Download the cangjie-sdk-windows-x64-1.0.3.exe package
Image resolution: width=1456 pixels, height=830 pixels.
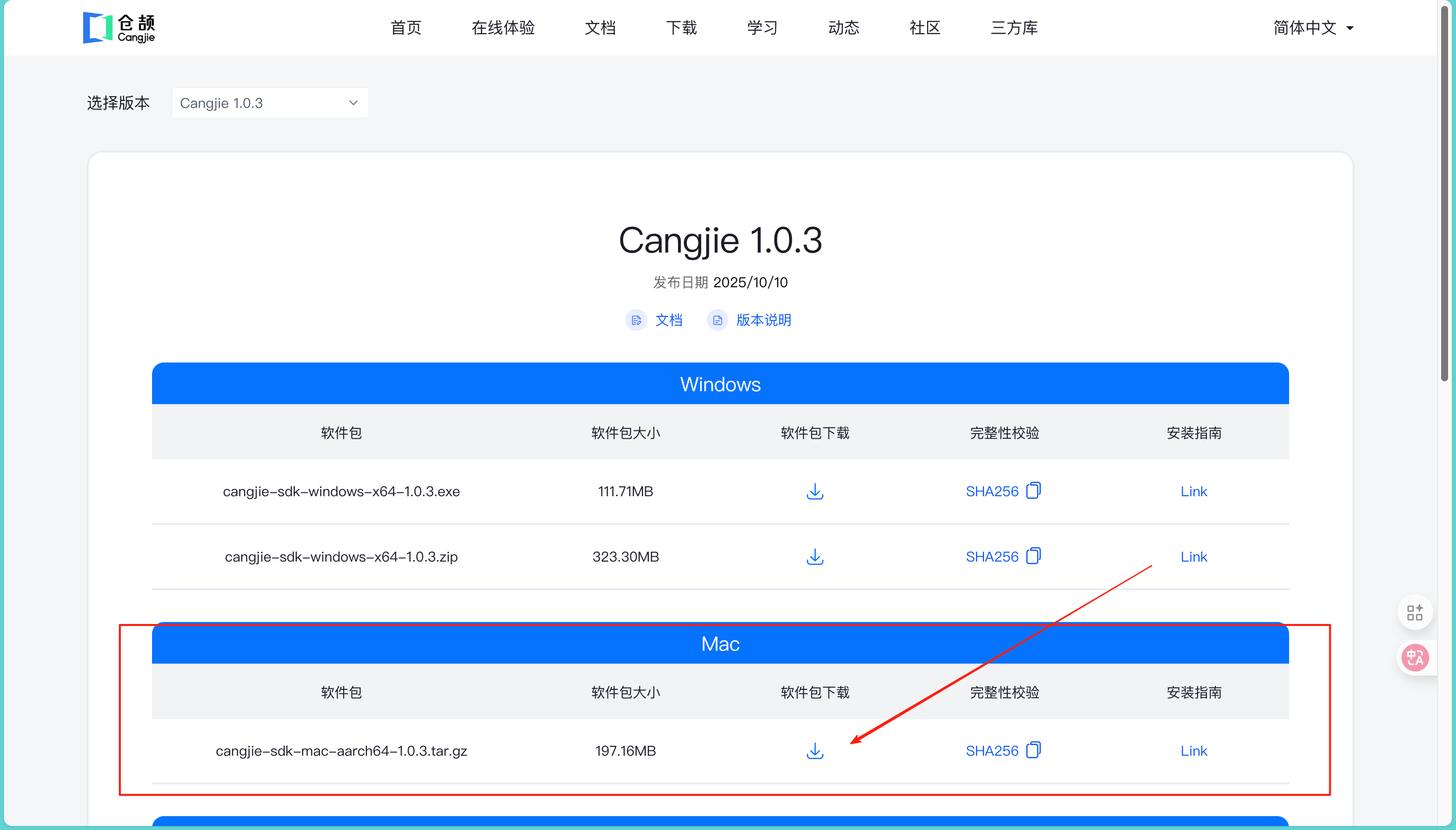click(x=815, y=491)
